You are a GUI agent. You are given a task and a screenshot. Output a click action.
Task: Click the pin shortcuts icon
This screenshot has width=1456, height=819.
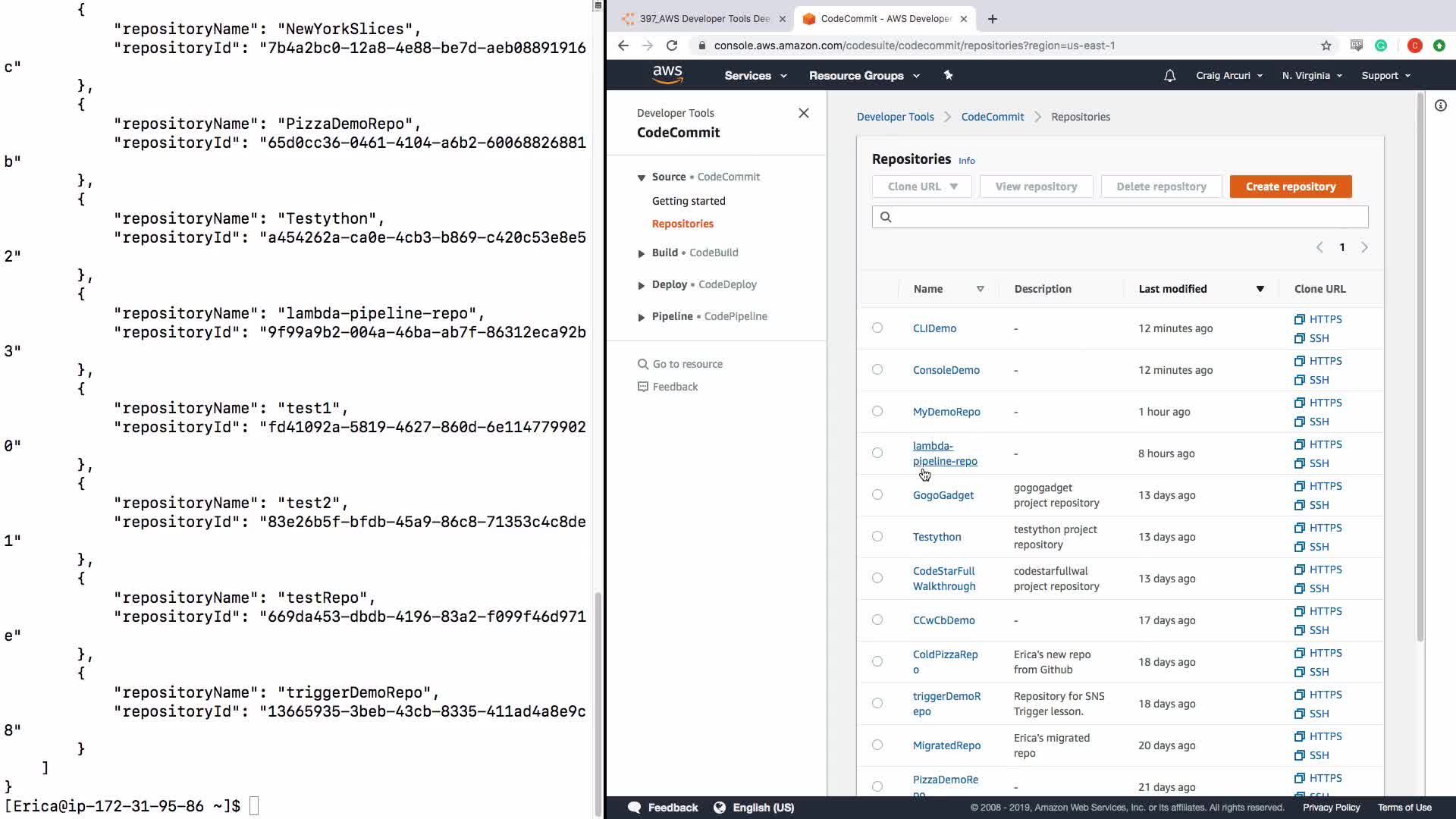click(948, 75)
